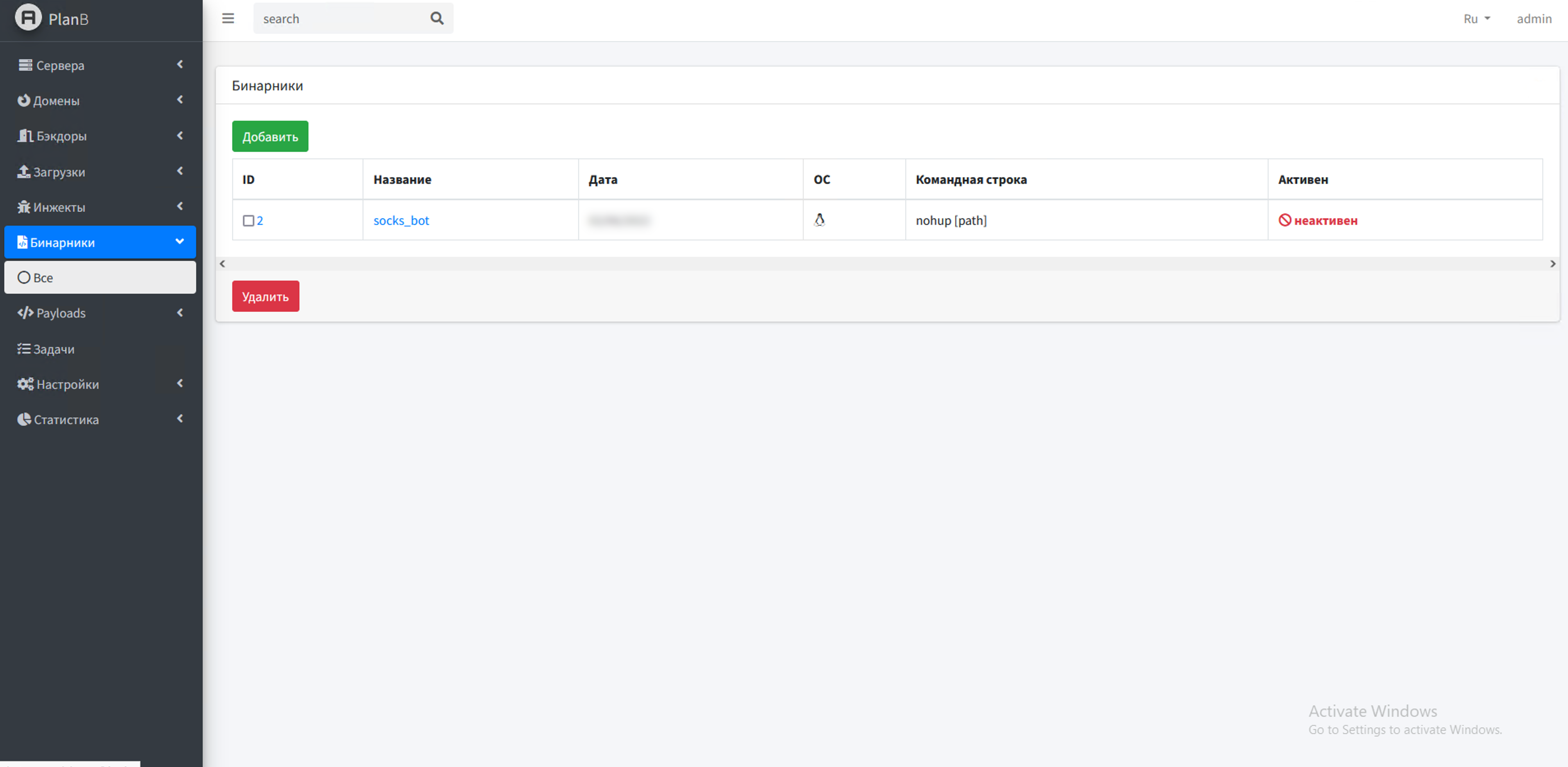Screen dimensions: 1568x767
Task: Click the magnifier search icon
Action: (x=436, y=18)
